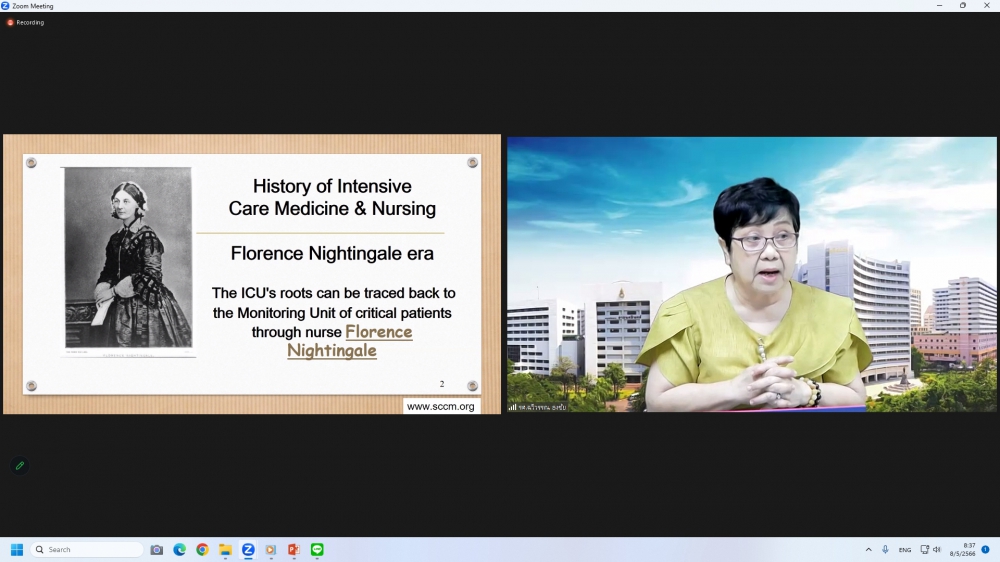Screen dimensions: 1000x562
Task: Launch Microsoft Edge from taskbar
Action: (x=180, y=550)
